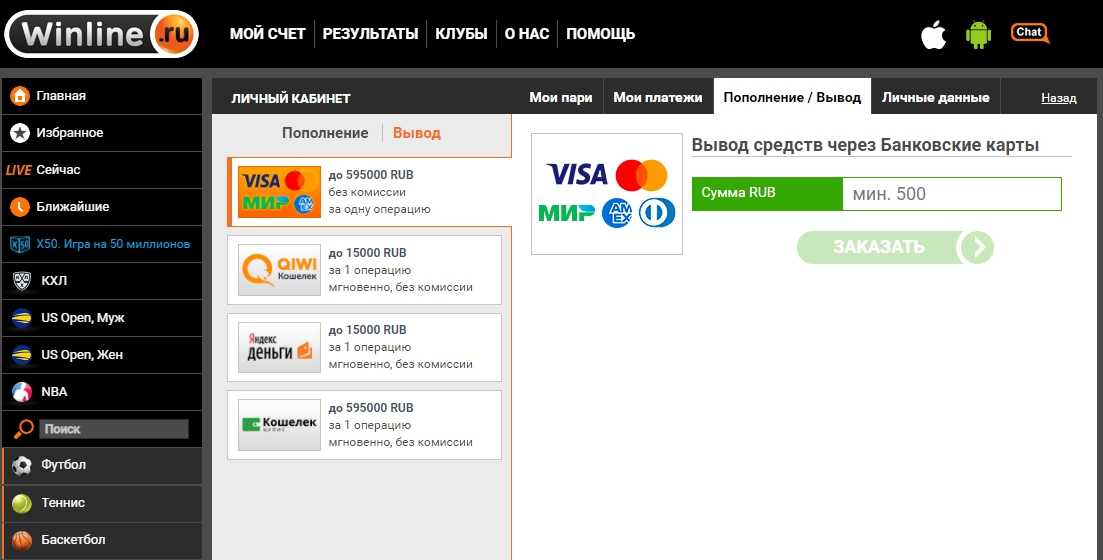1103x560 pixels.
Task: Open the Android app download icon
Action: [977, 35]
